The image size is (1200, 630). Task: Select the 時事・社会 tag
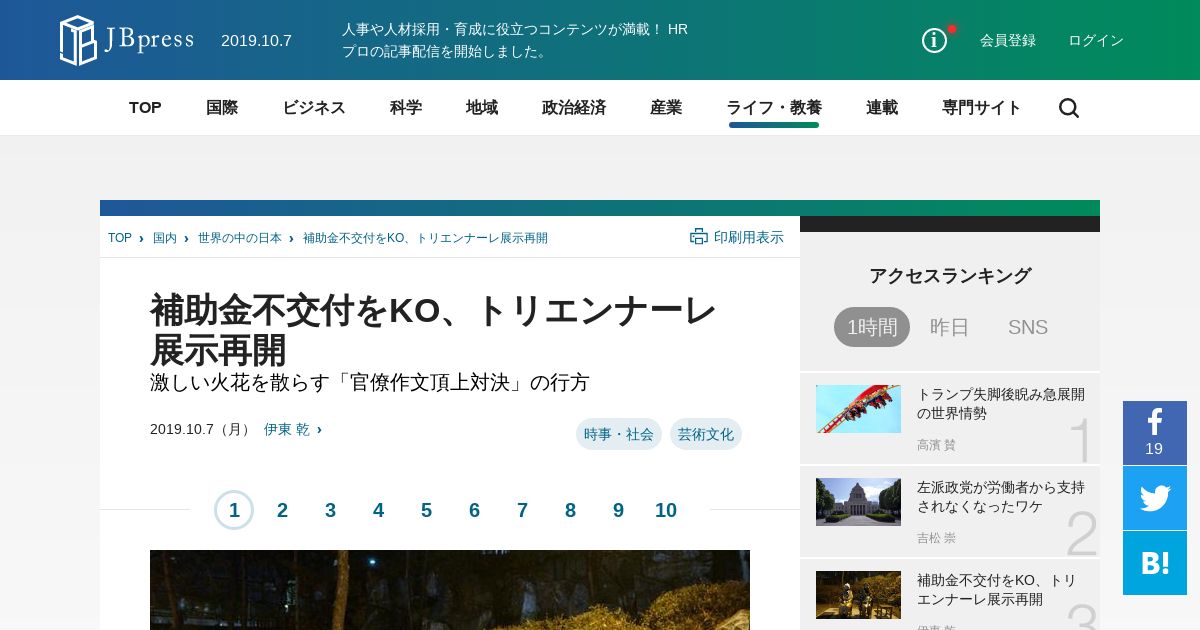(x=619, y=434)
